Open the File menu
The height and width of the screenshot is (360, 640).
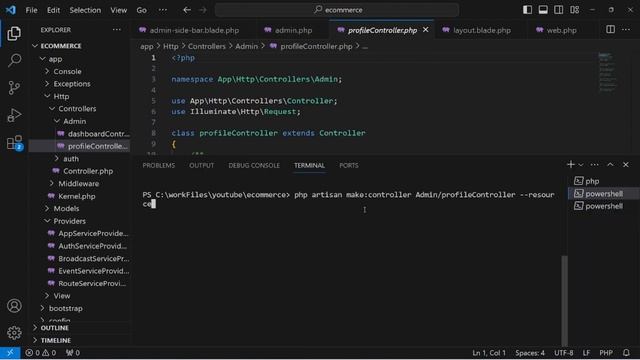coord(31,10)
